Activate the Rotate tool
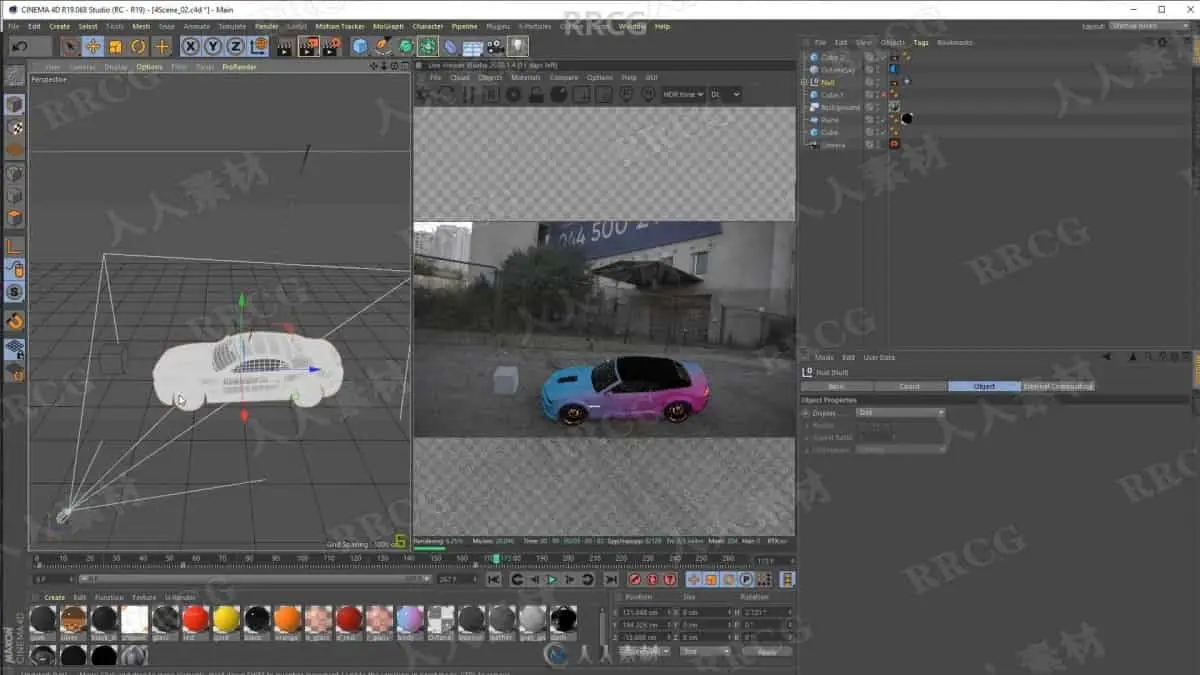This screenshot has width=1200, height=675. pos(138,46)
